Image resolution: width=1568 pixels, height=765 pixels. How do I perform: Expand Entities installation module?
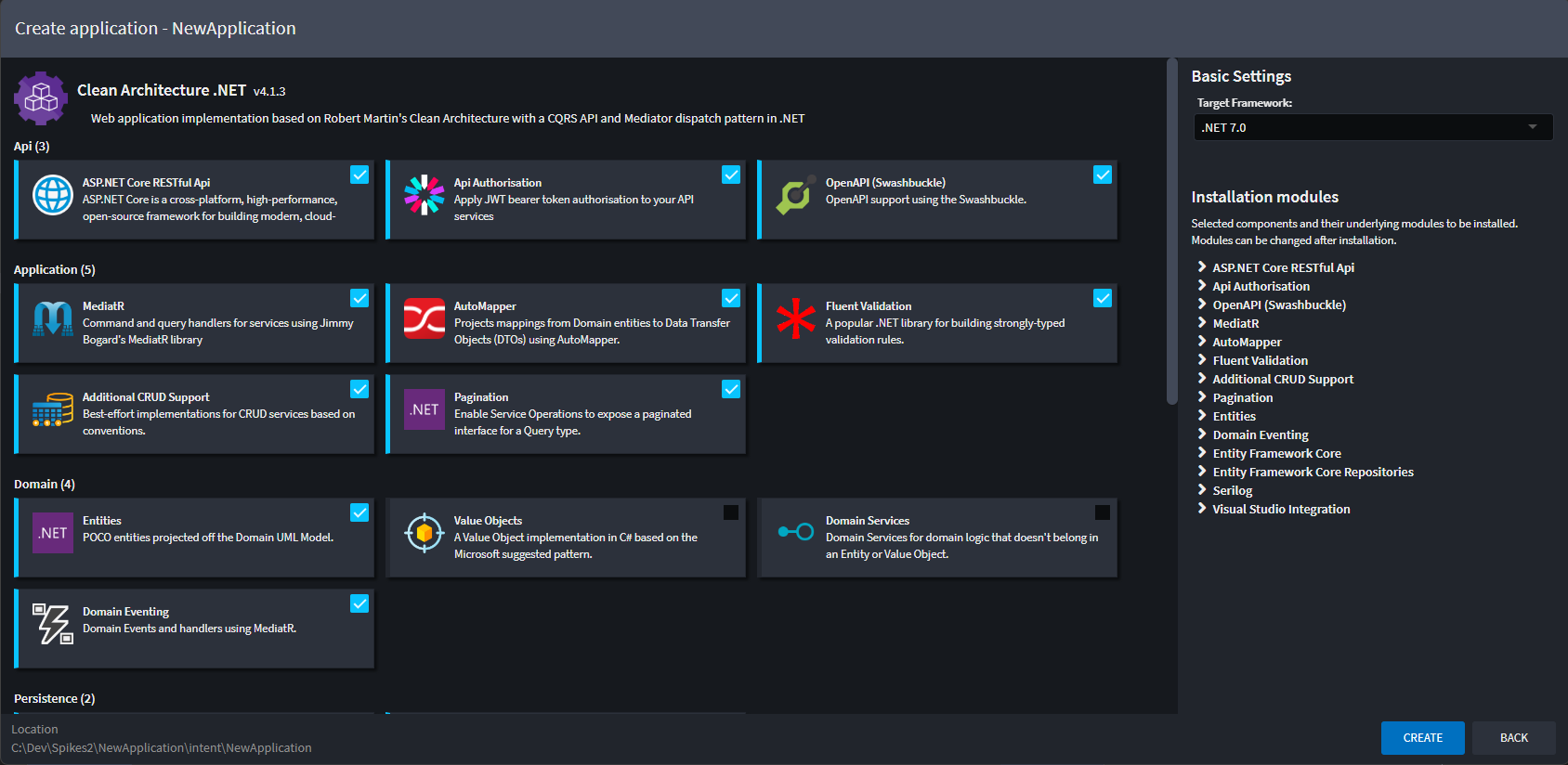pyautogui.click(x=1202, y=416)
